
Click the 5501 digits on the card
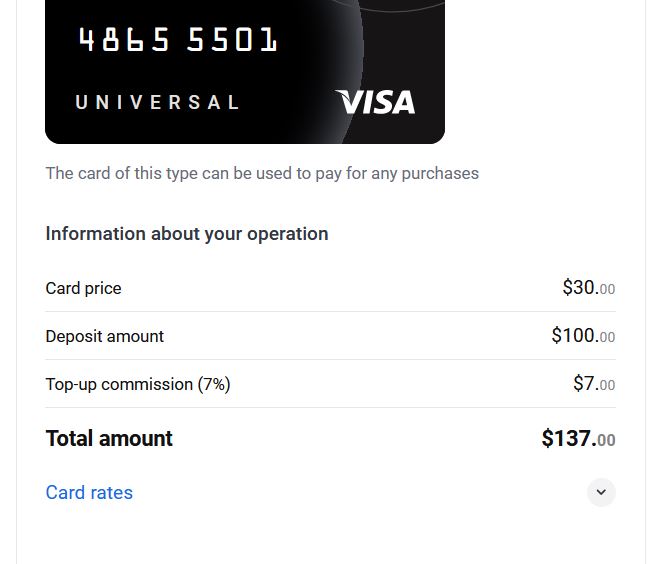(232, 40)
